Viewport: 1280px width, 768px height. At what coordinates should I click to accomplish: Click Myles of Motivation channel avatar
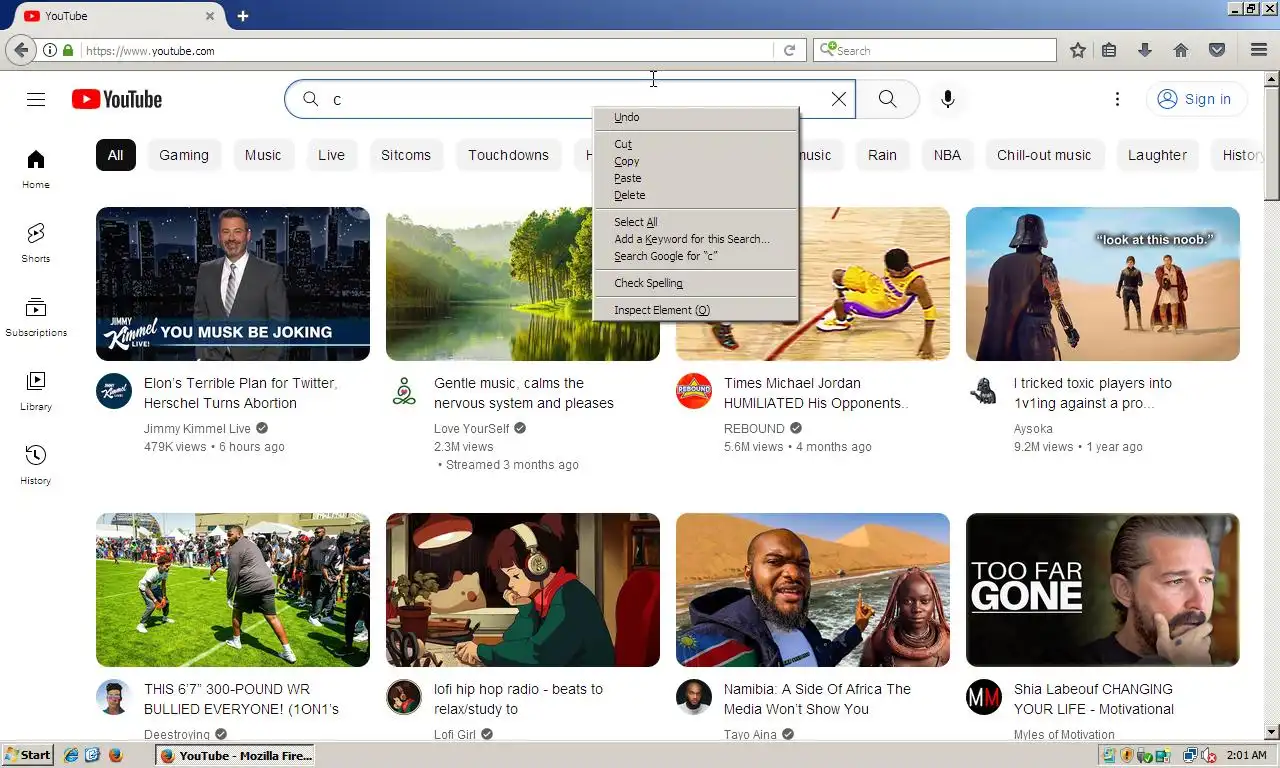coord(984,697)
